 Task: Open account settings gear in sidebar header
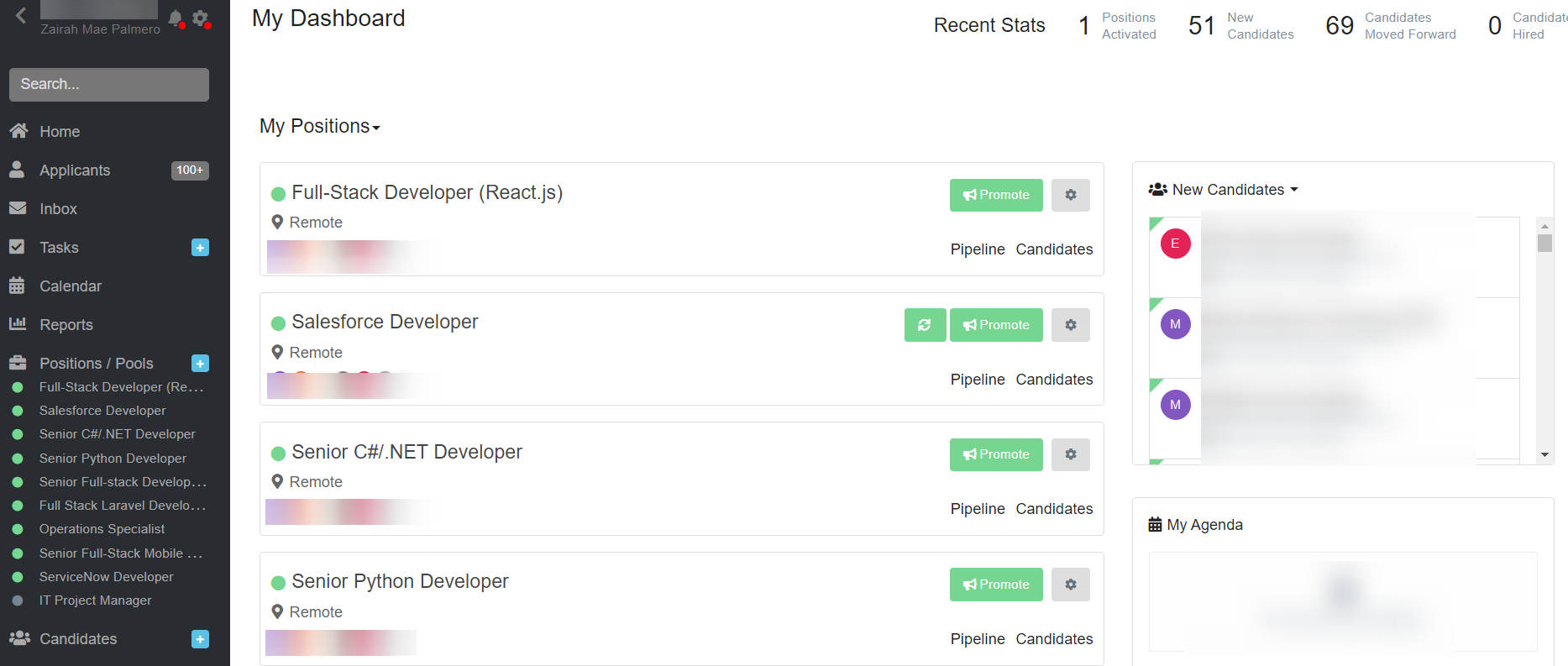tap(200, 18)
